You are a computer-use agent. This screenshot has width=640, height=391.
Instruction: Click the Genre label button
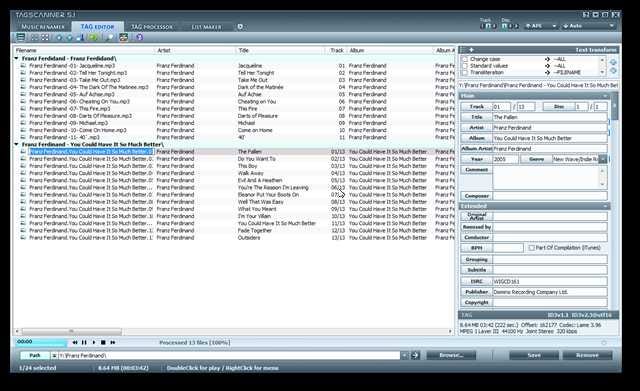(536, 159)
